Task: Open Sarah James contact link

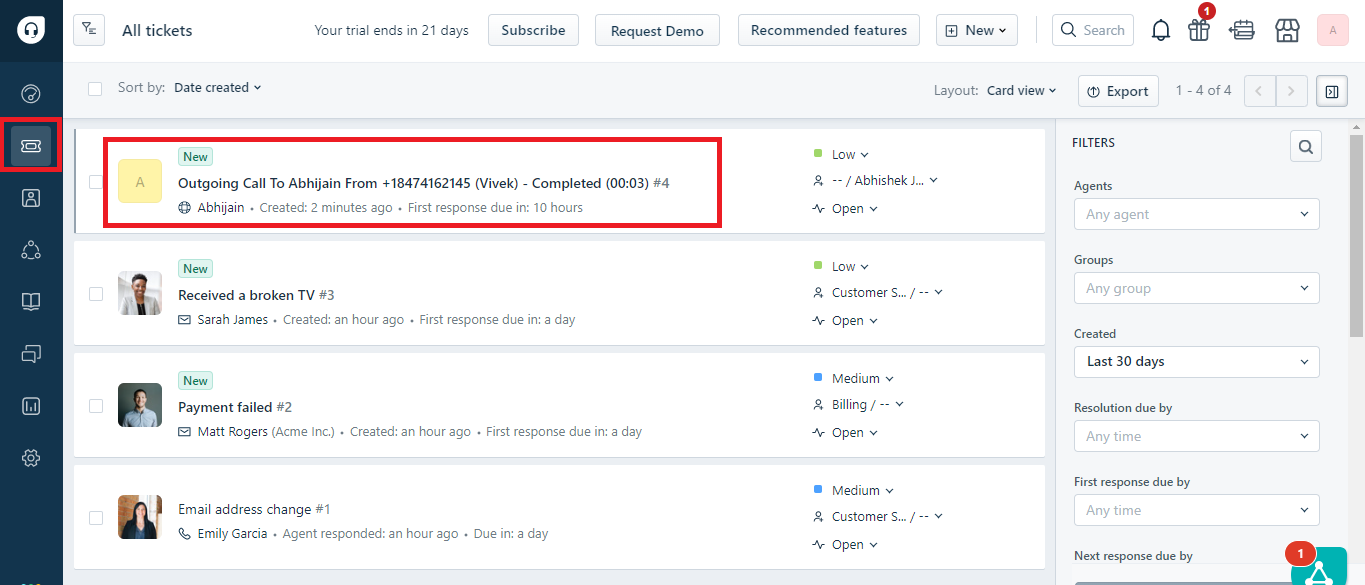Action: point(232,320)
